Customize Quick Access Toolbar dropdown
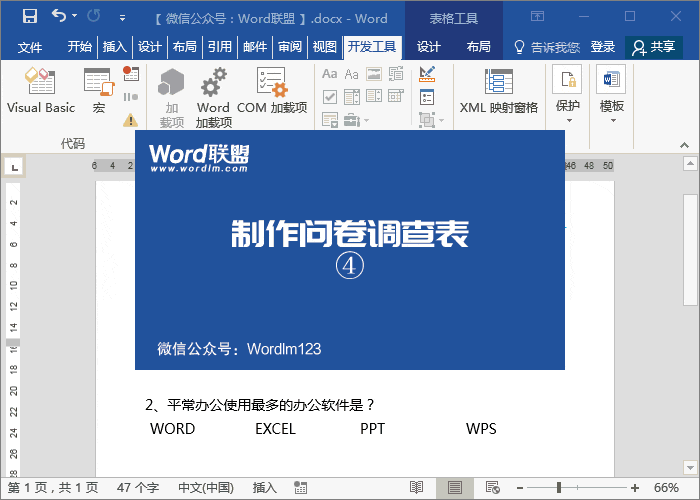700x500 pixels. [x=122, y=18]
